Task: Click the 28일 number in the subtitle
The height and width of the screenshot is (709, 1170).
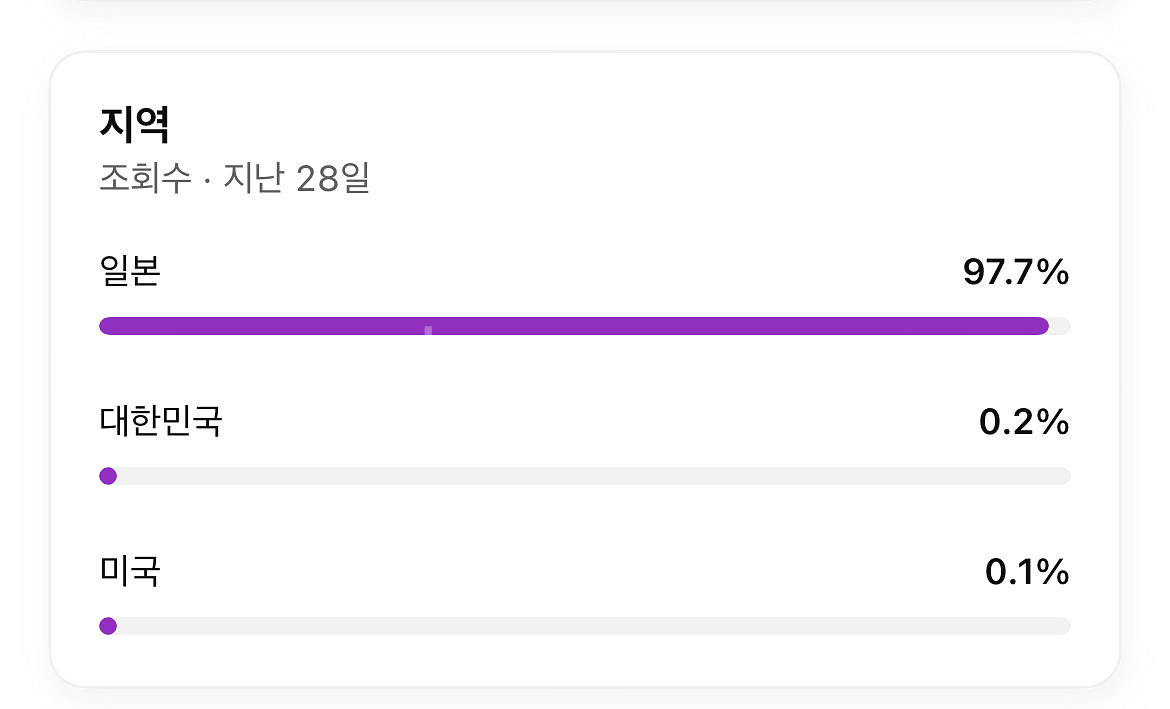Action: pyautogui.click(x=333, y=180)
